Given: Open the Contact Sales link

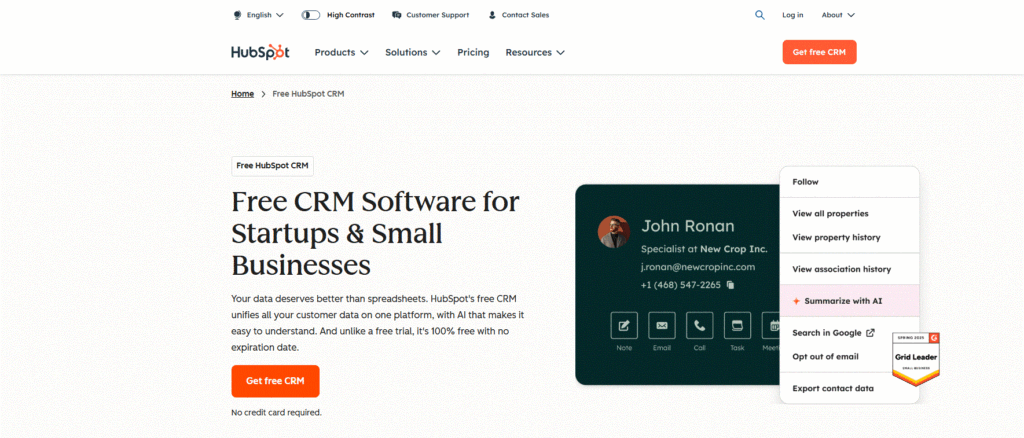Looking at the screenshot, I should coord(525,15).
